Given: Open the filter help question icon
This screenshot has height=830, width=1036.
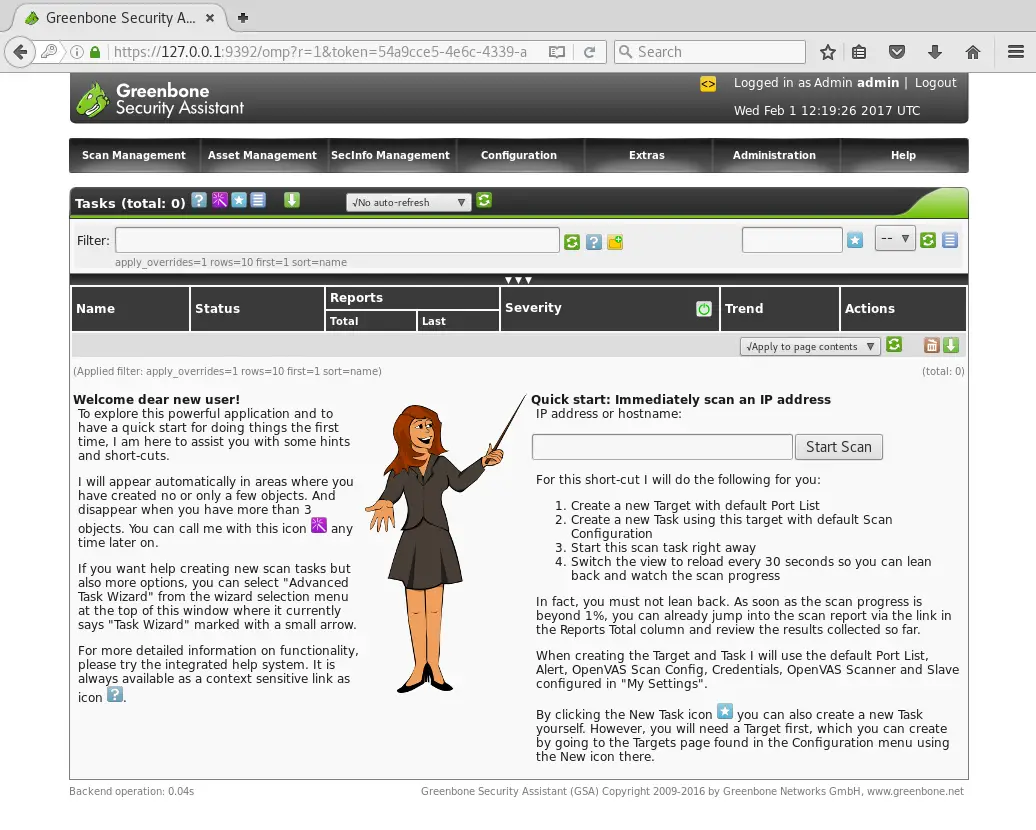Looking at the screenshot, I should click(593, 242).
